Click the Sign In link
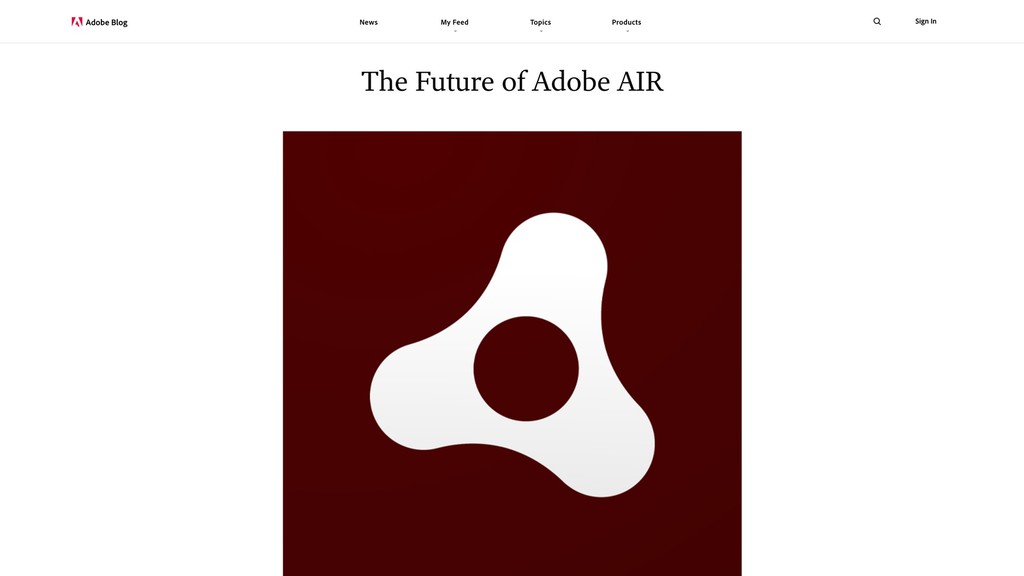 (925, 22)
